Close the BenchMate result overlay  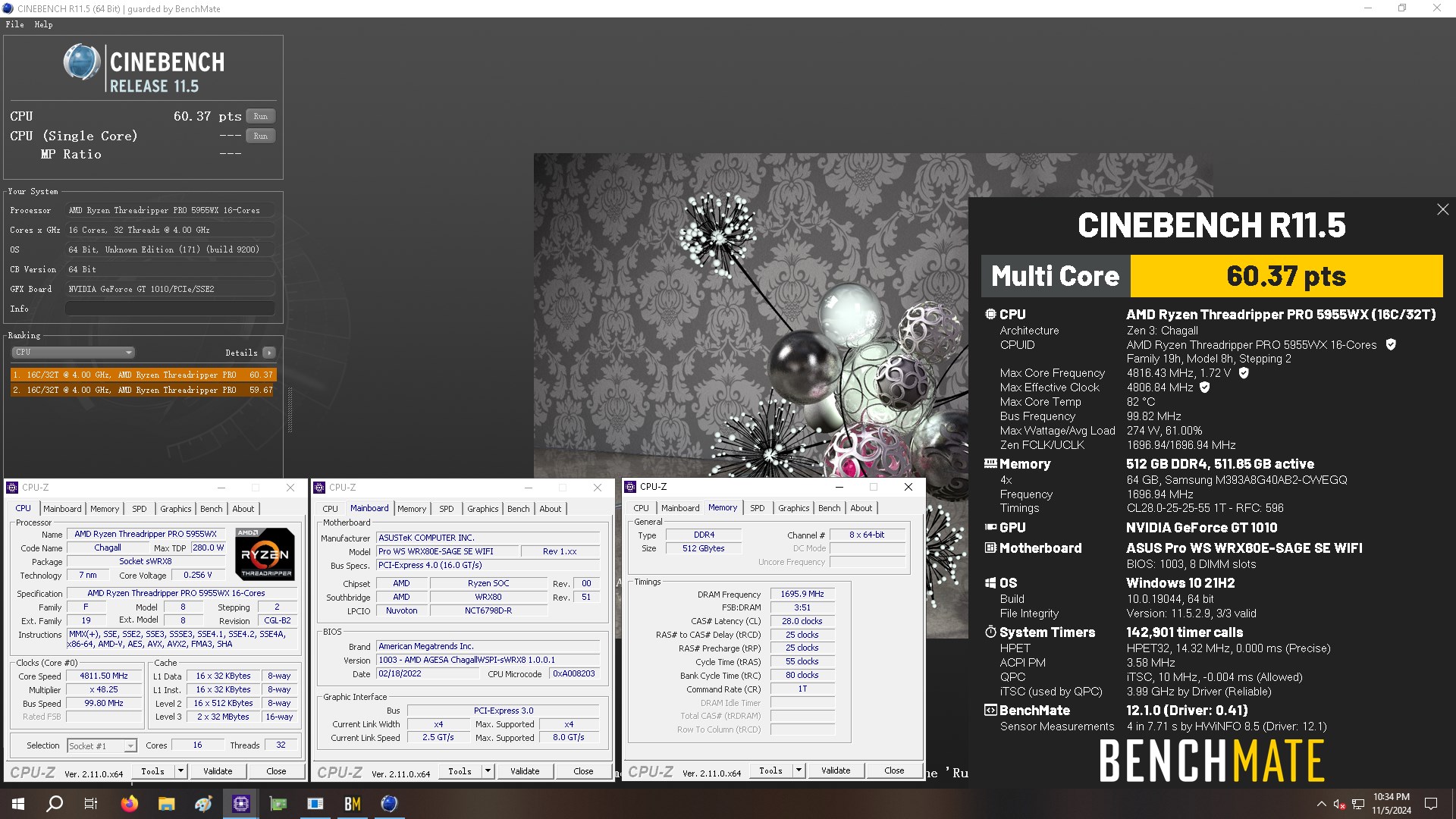(1442, 209)
